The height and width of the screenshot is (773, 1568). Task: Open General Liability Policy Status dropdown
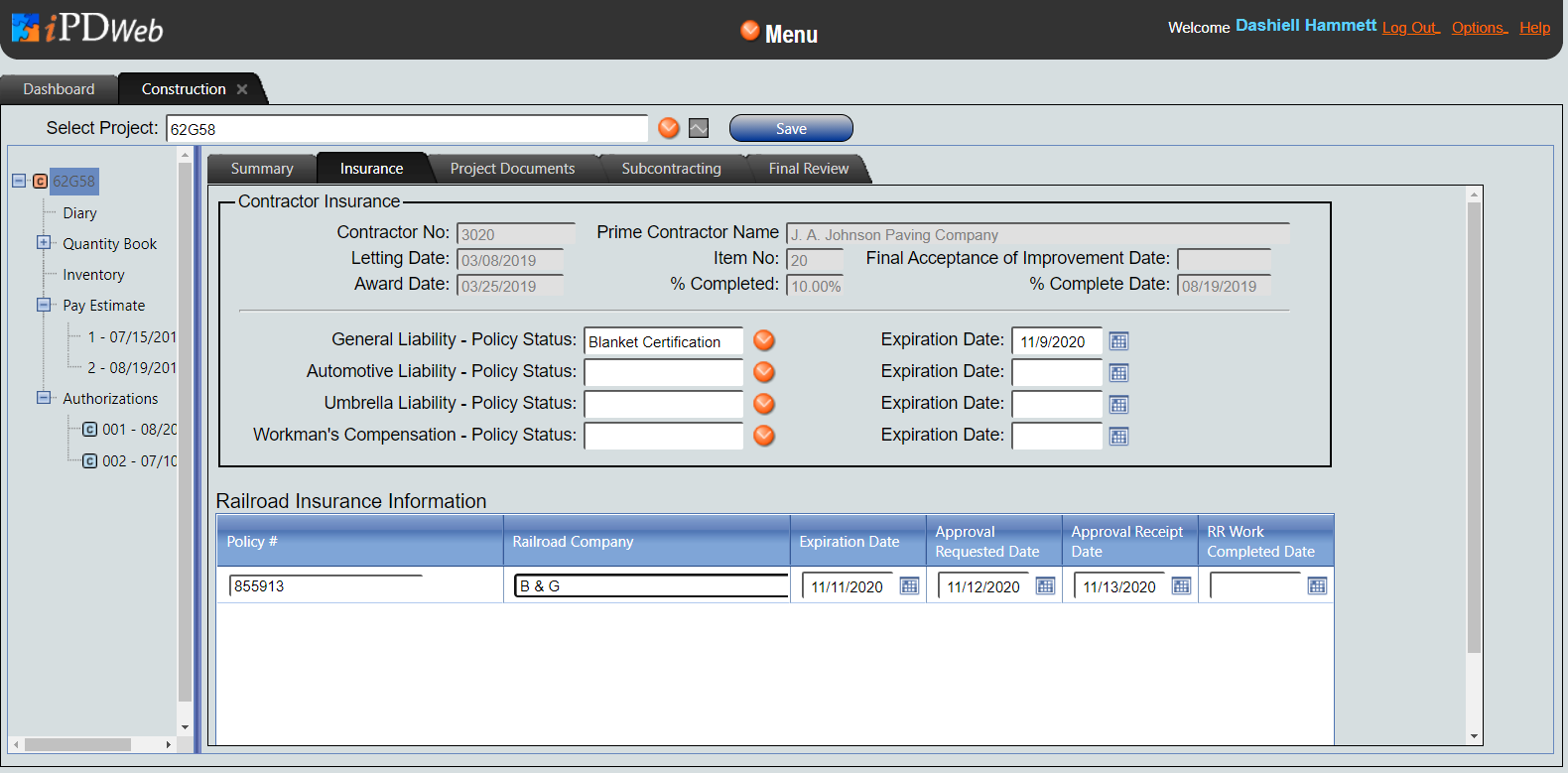pyautogui.click(x=763, y=340)
